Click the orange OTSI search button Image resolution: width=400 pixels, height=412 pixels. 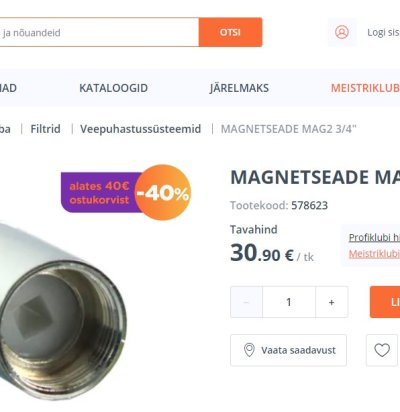pyautogui.click(x=230, y=32)
